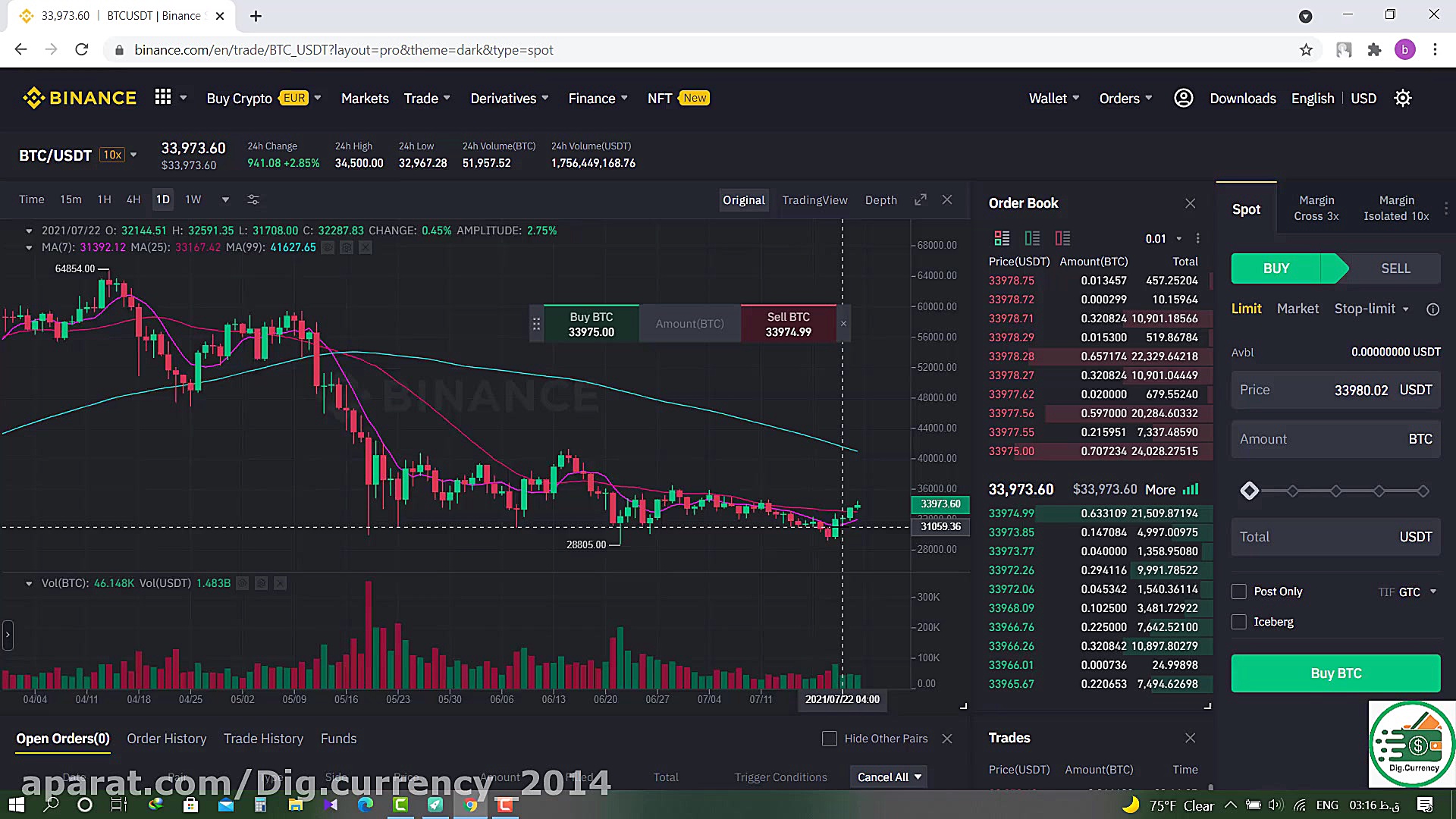Click the middle (50%) amount slider node
Viewport: 1456px width, 819px height.
coord(1336,491)
